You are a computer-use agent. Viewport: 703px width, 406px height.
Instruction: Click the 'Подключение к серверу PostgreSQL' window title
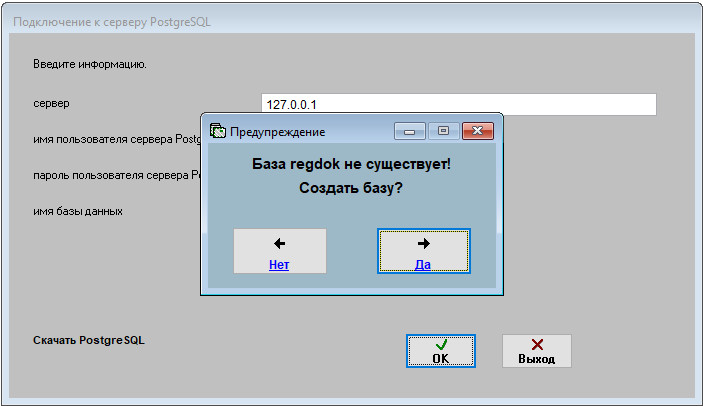[112, 22]
